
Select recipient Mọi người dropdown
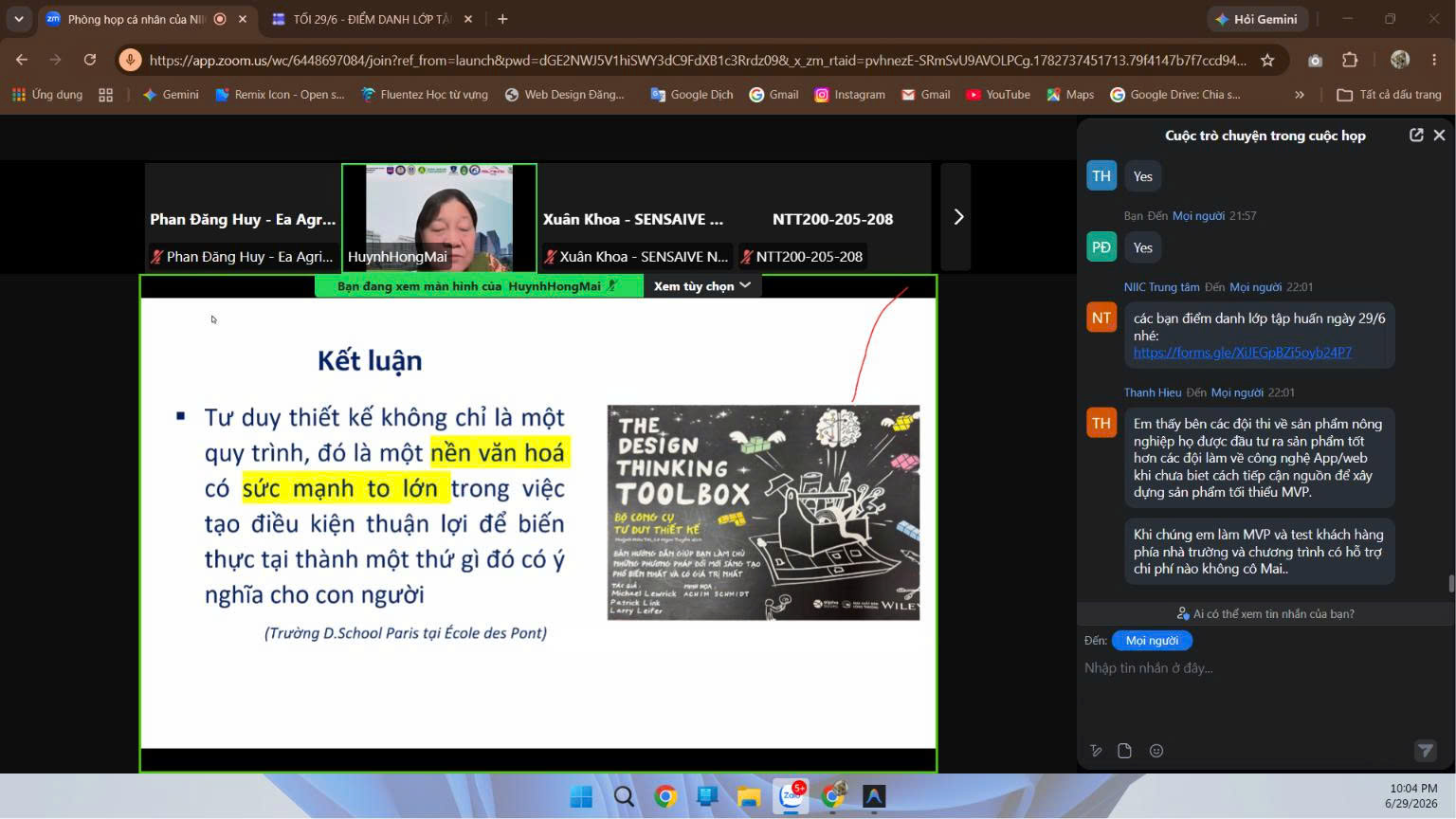click(1152, 641)
